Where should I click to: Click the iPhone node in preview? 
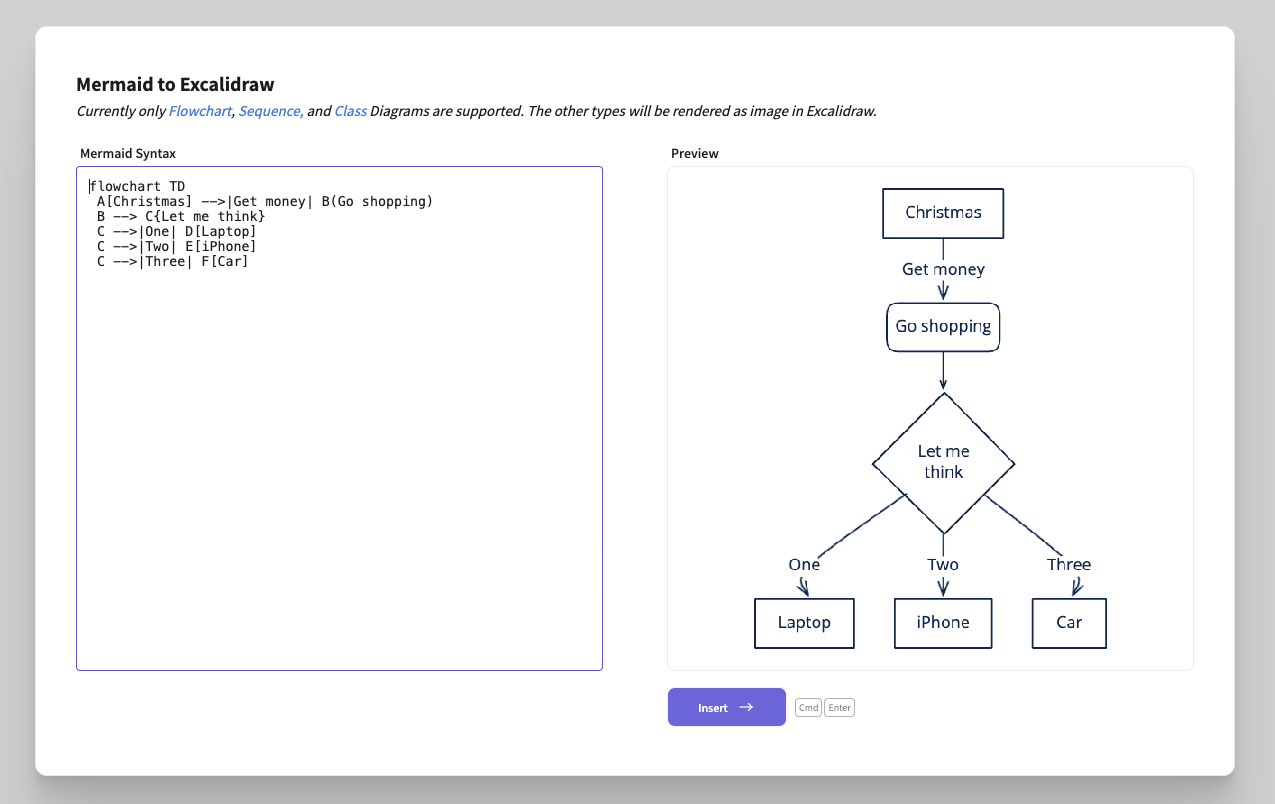tap(943, 623)
